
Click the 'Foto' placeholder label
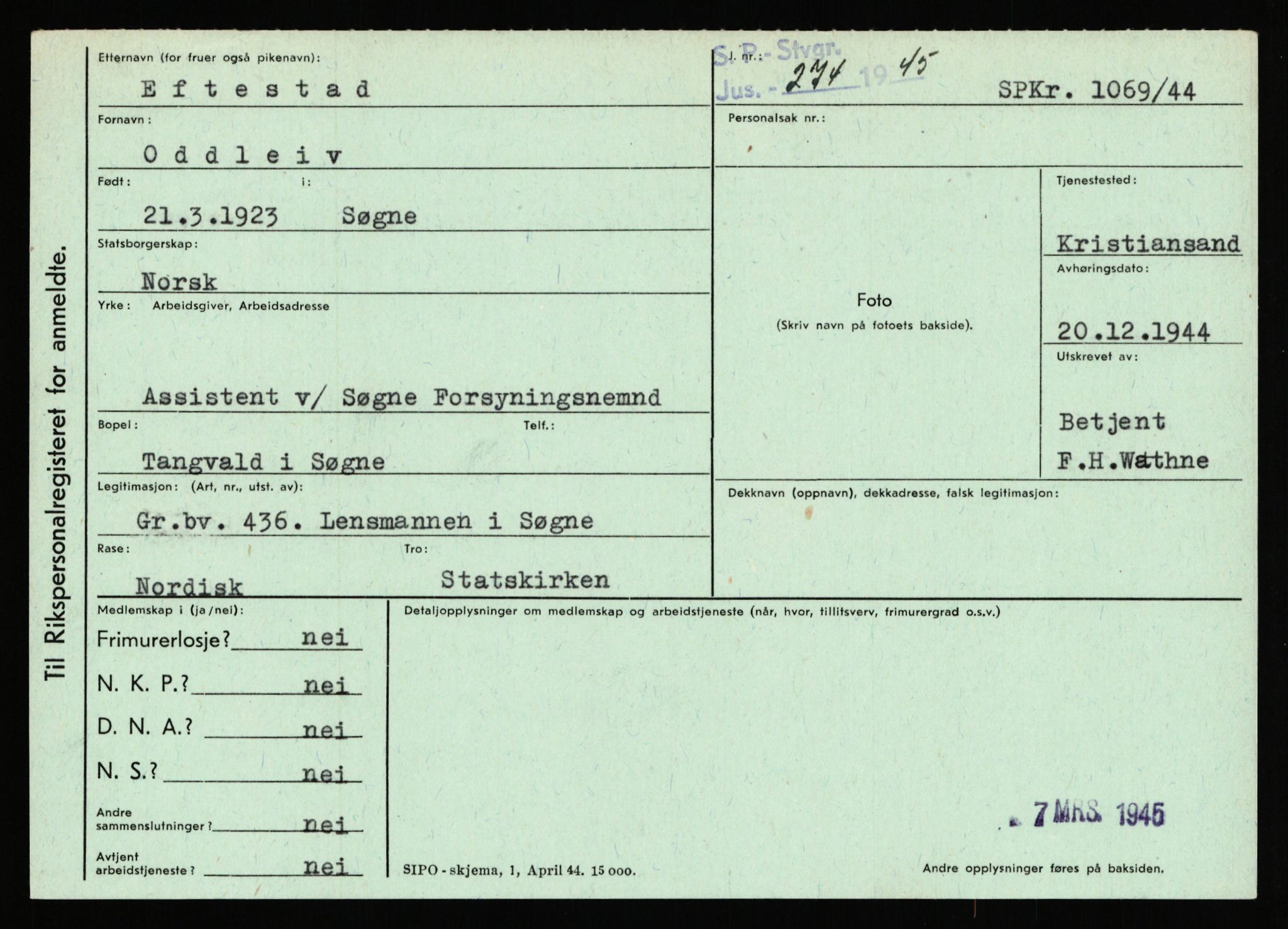[874, 301]
